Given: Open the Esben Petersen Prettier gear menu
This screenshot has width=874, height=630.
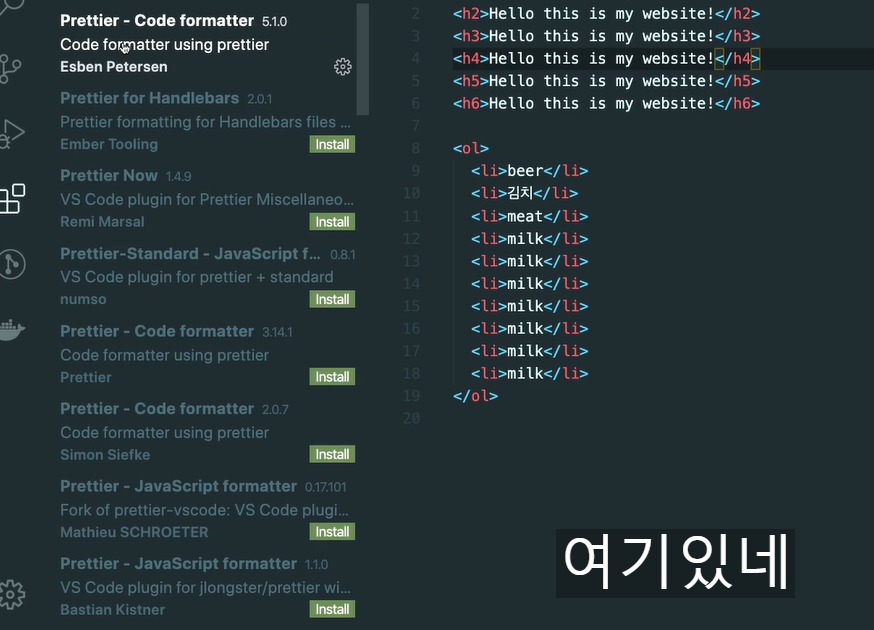Looking at the screenshot, I should [x=343, y=67].
